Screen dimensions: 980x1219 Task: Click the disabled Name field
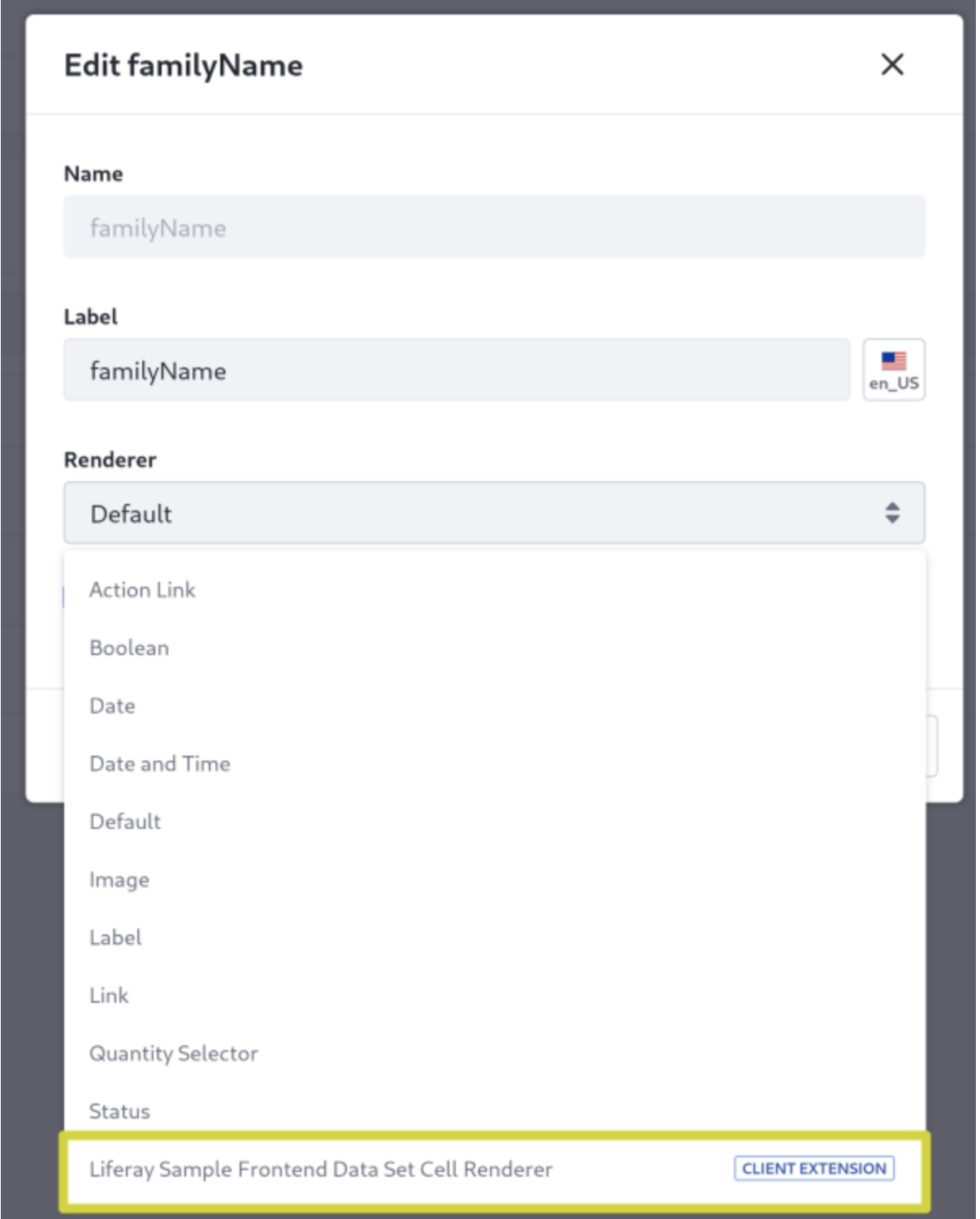494,228
